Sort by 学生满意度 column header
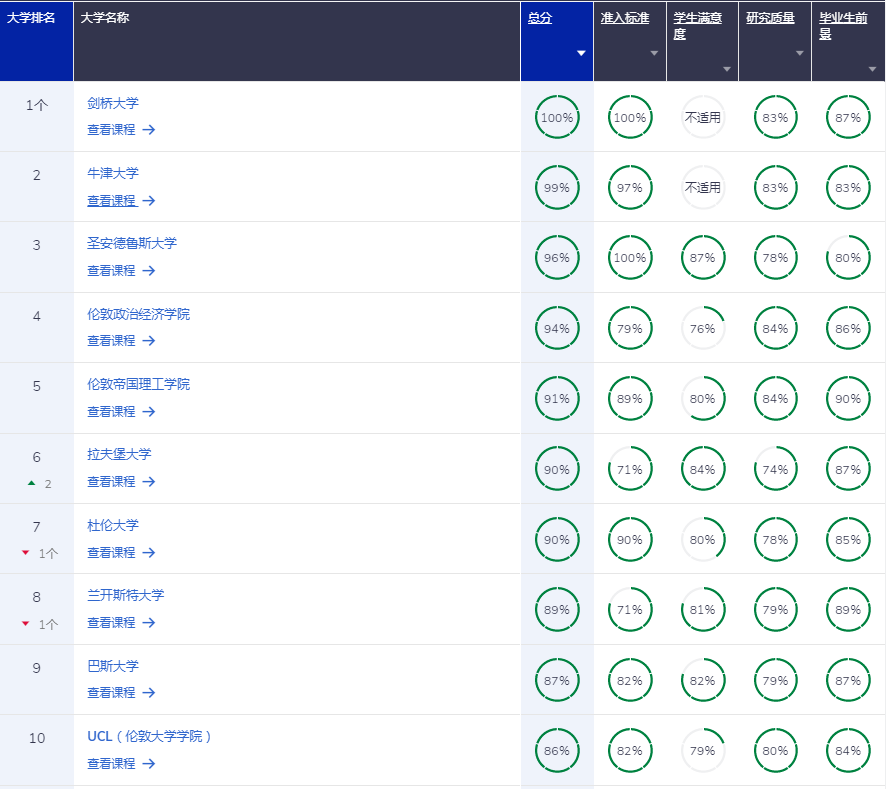886x789 pixels. pyautogui.click(x=697, y=26)
